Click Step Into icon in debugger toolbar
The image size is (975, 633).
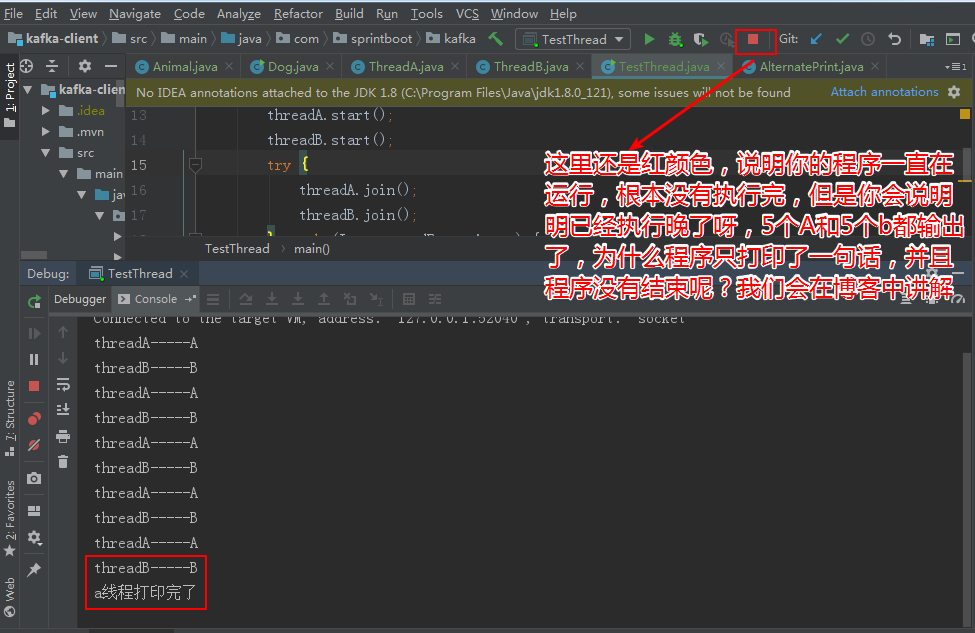point(272,299)
